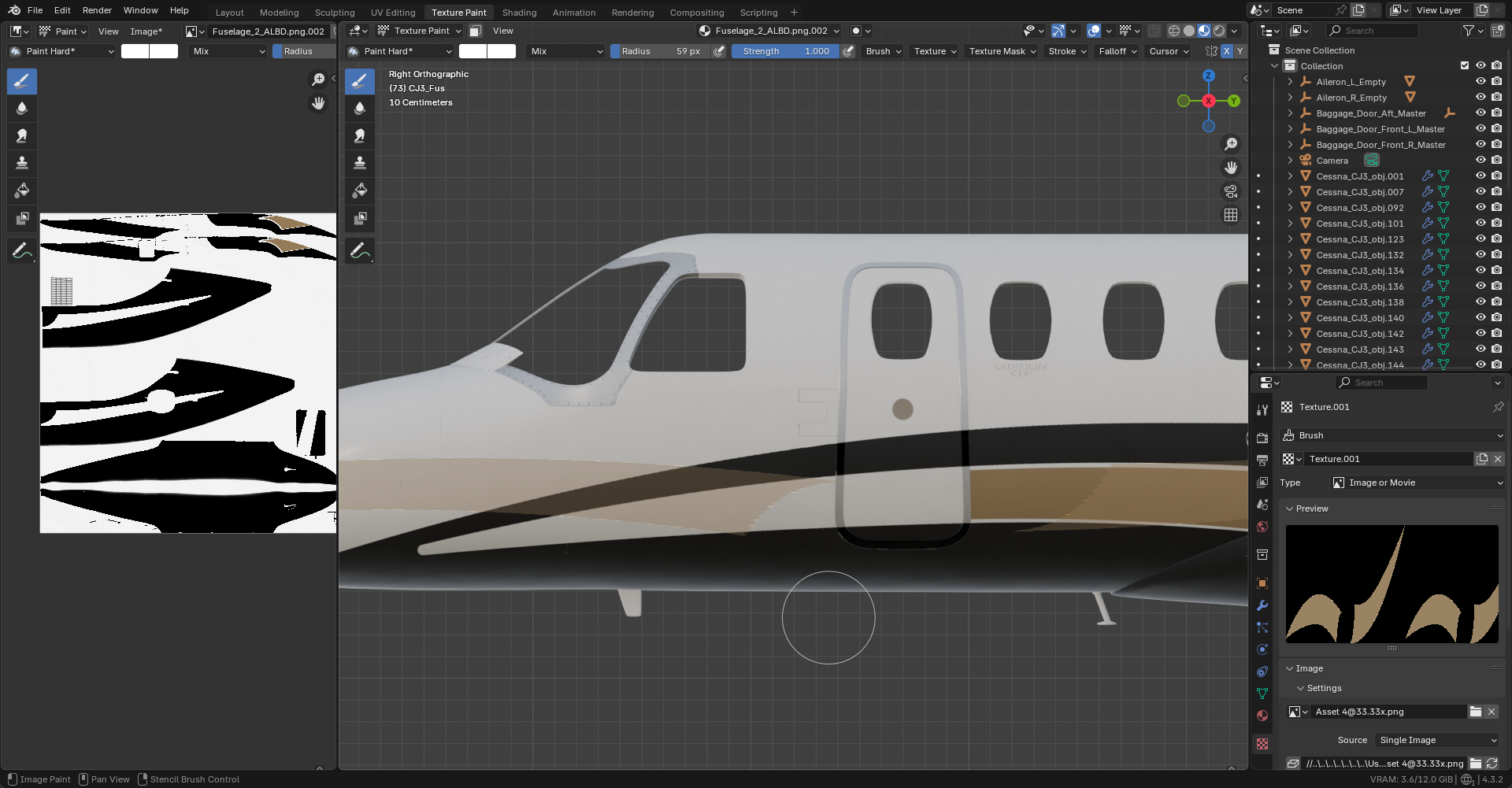
Task: Open the Tool properties tab
Action: tap(1262, 410)
